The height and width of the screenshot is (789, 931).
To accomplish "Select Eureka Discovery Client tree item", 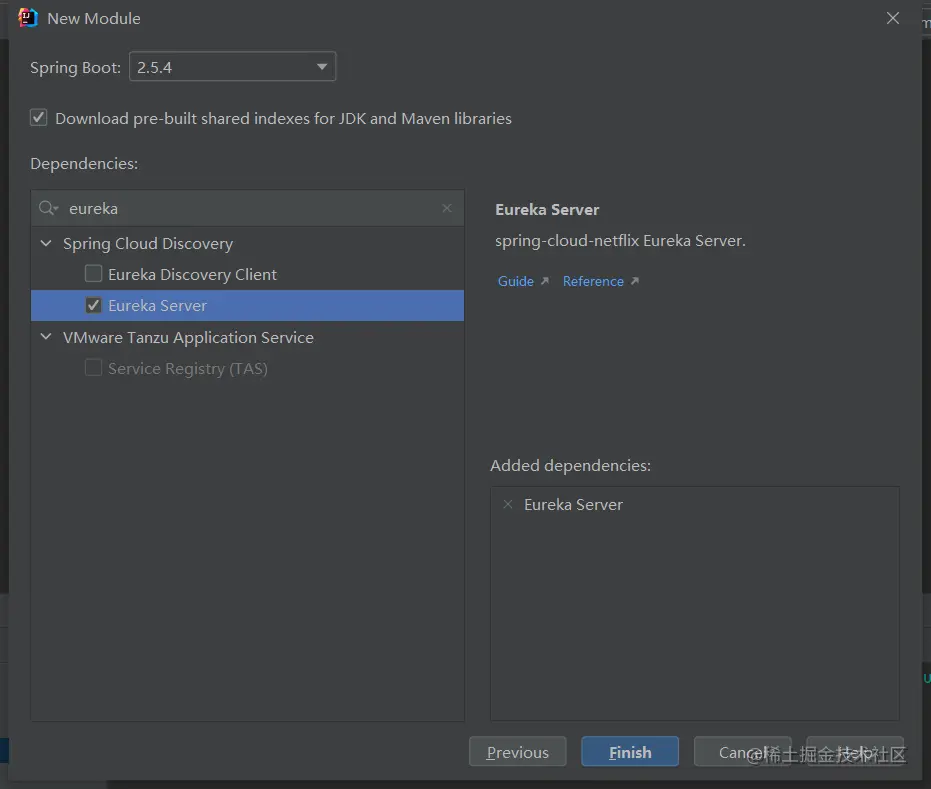I will coord(192,274).
